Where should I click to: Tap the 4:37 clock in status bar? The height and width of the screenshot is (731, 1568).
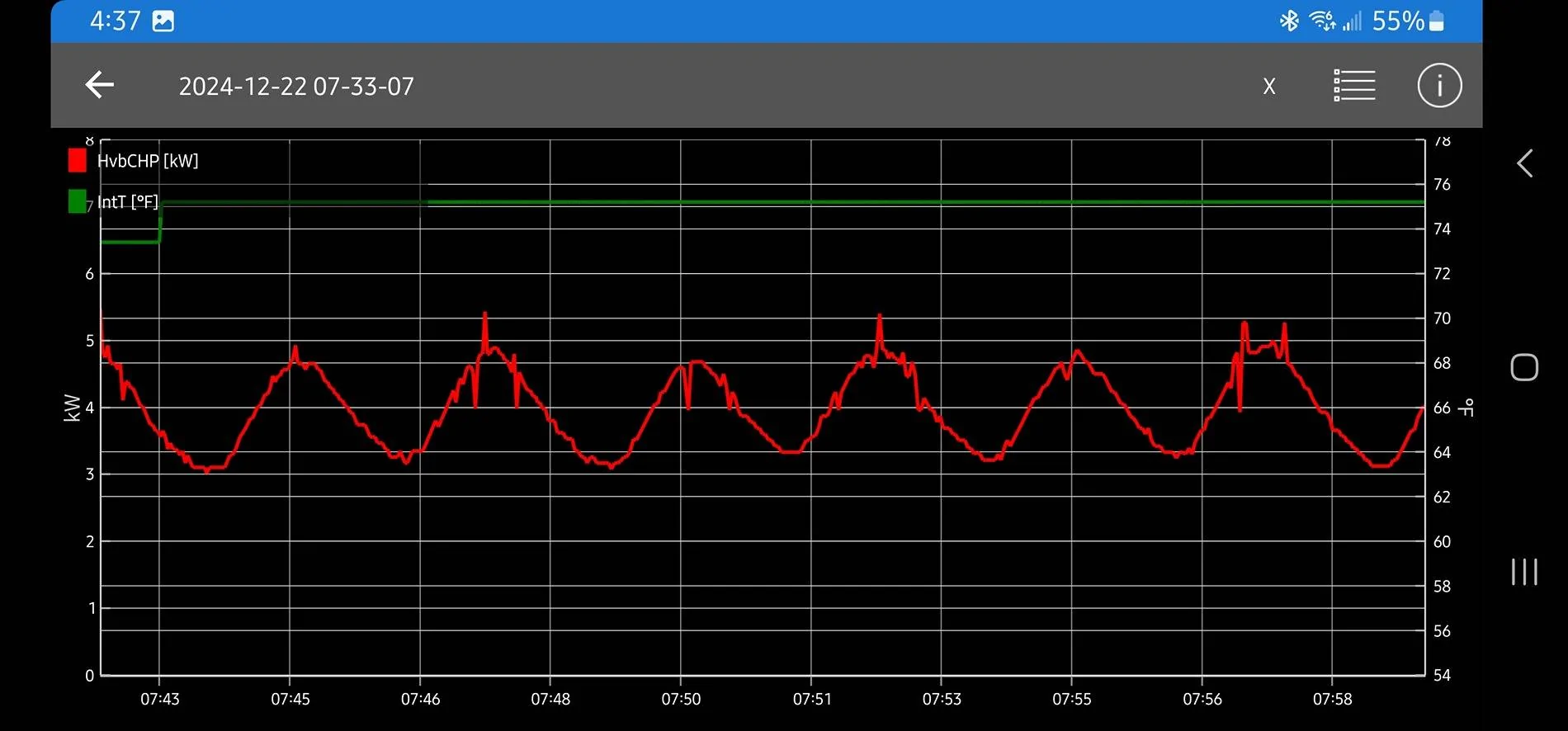pyautogui.click(x=116, y=21)
